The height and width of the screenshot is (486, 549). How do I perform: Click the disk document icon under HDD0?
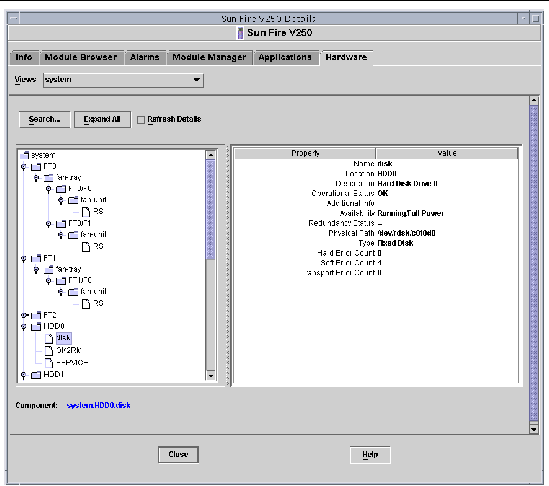coord(49,338)
